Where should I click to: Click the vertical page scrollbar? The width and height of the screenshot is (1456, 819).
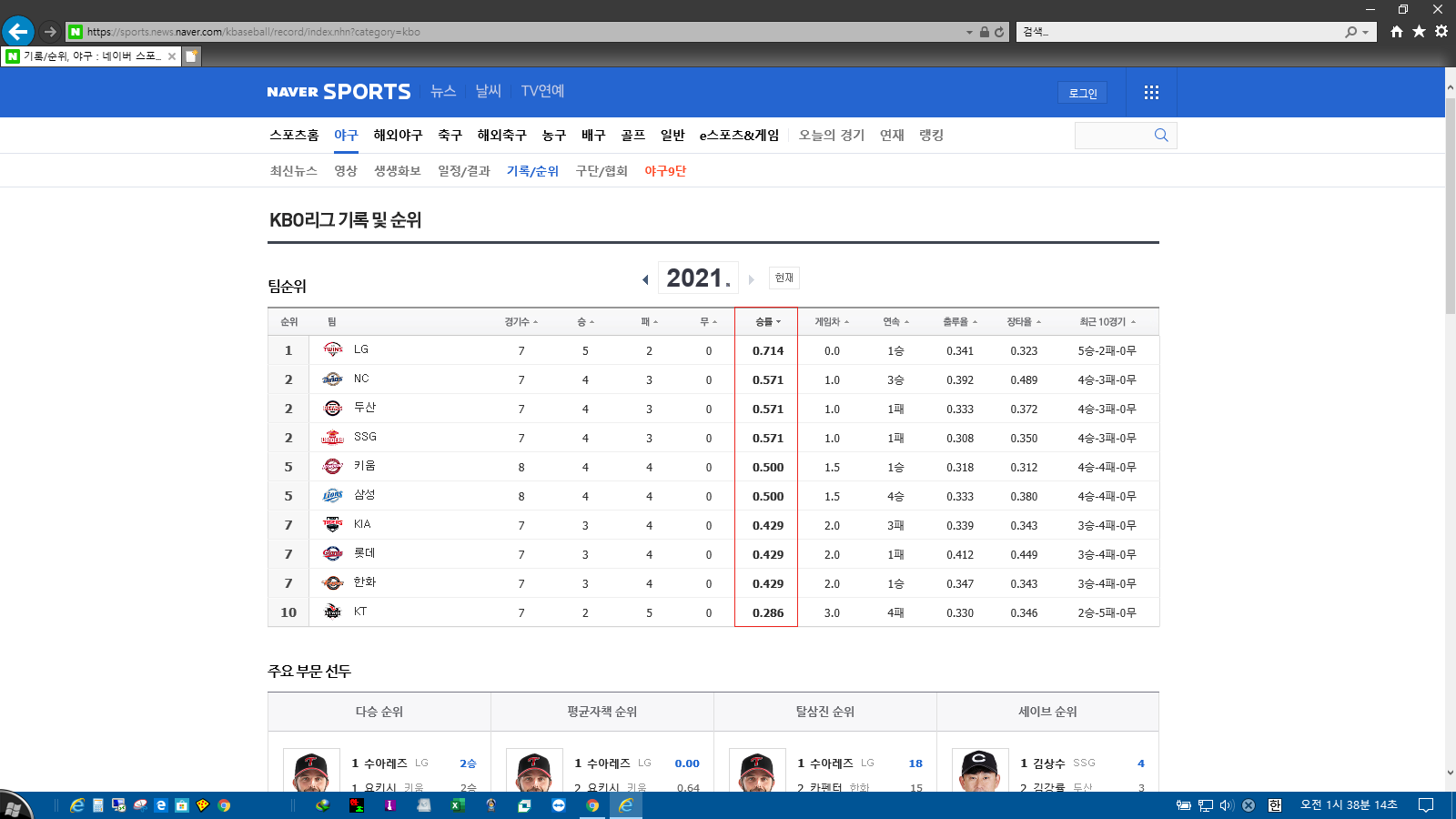tap(1451, 206)
